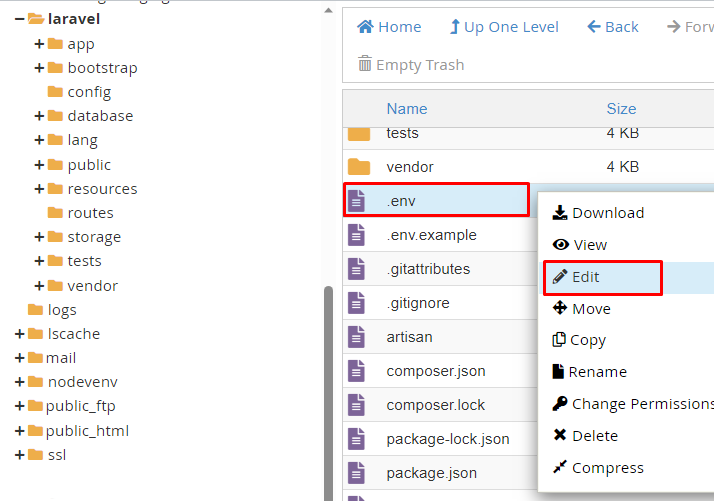Expand the ssl folder node
This screenshot has width=714, height=501.
(19, 455)
